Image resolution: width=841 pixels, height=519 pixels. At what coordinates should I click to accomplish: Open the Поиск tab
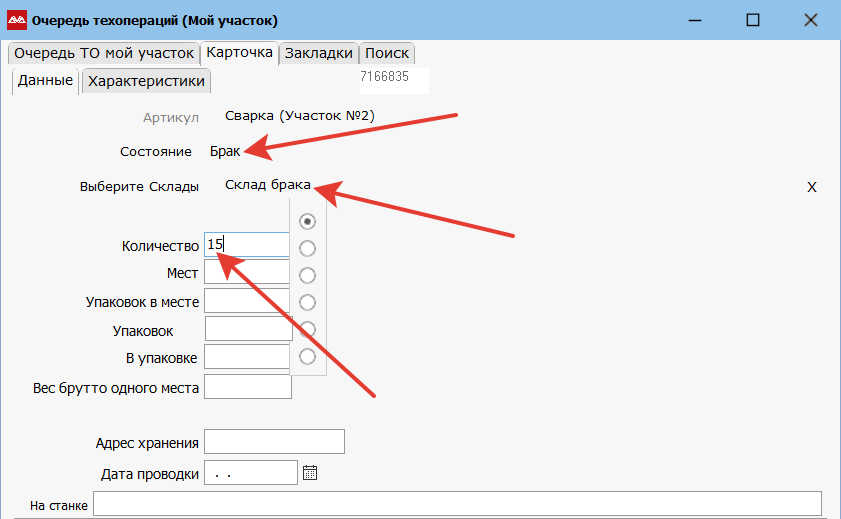click(x=386, y=53)
